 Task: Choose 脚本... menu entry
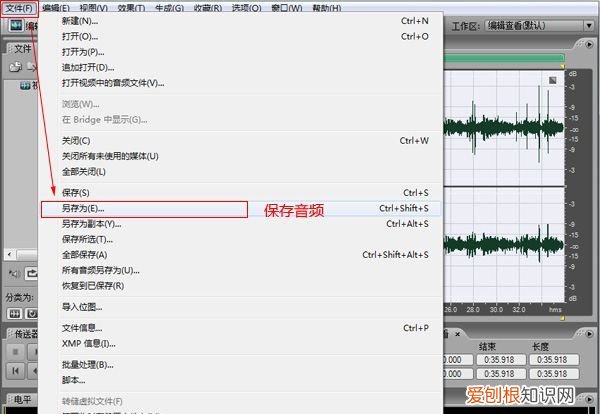[x=241, y=380]
